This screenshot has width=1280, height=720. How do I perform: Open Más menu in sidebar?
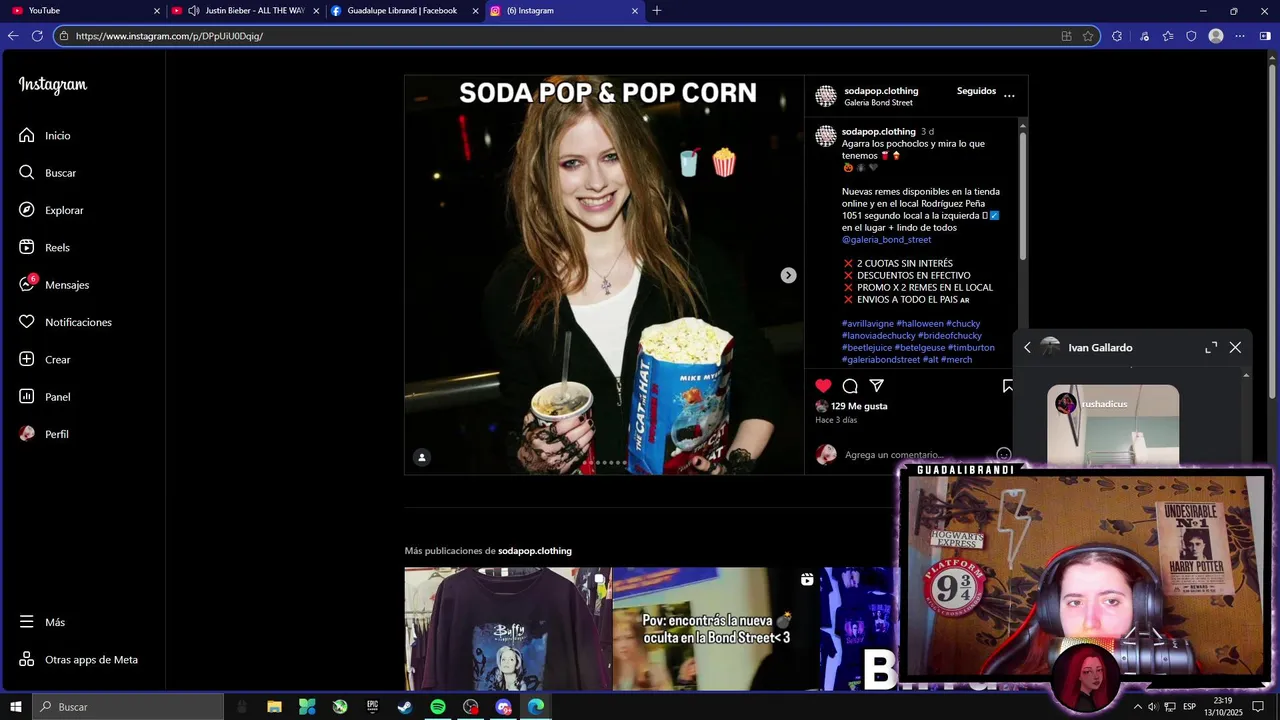point(42,622)
